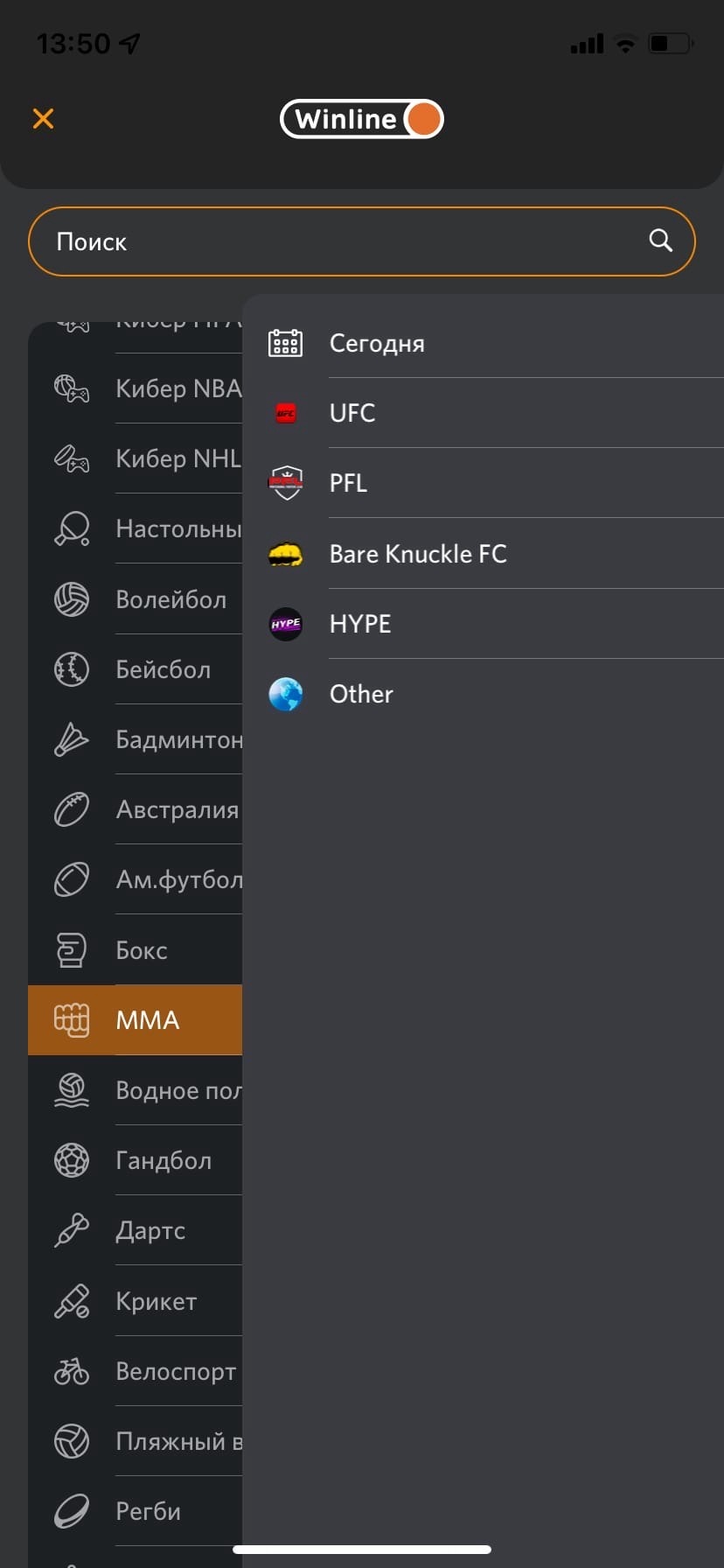Image resolution: width=724 pixels, height=1568 pixels.
Task: Open the Гандбол sport entry
Action: click(136, 1160)
